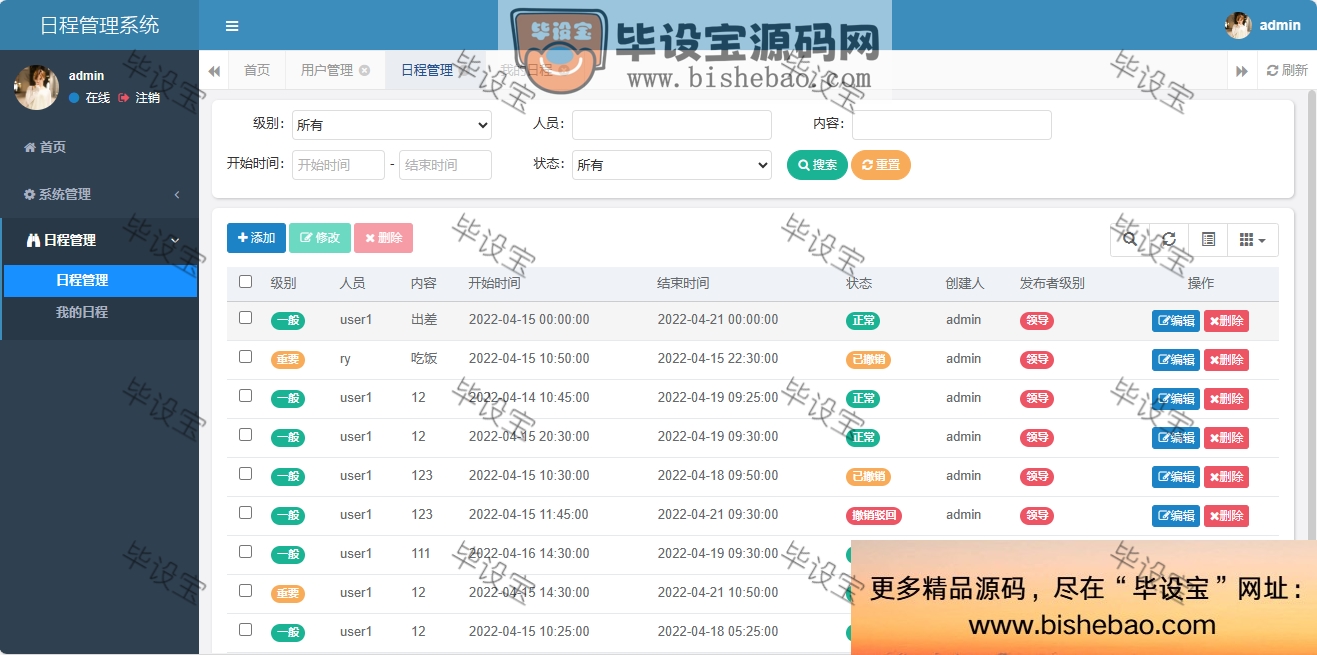Collapse the 日程管理 sidebar group
The image size is (1317, 655).
coord(99,240)
